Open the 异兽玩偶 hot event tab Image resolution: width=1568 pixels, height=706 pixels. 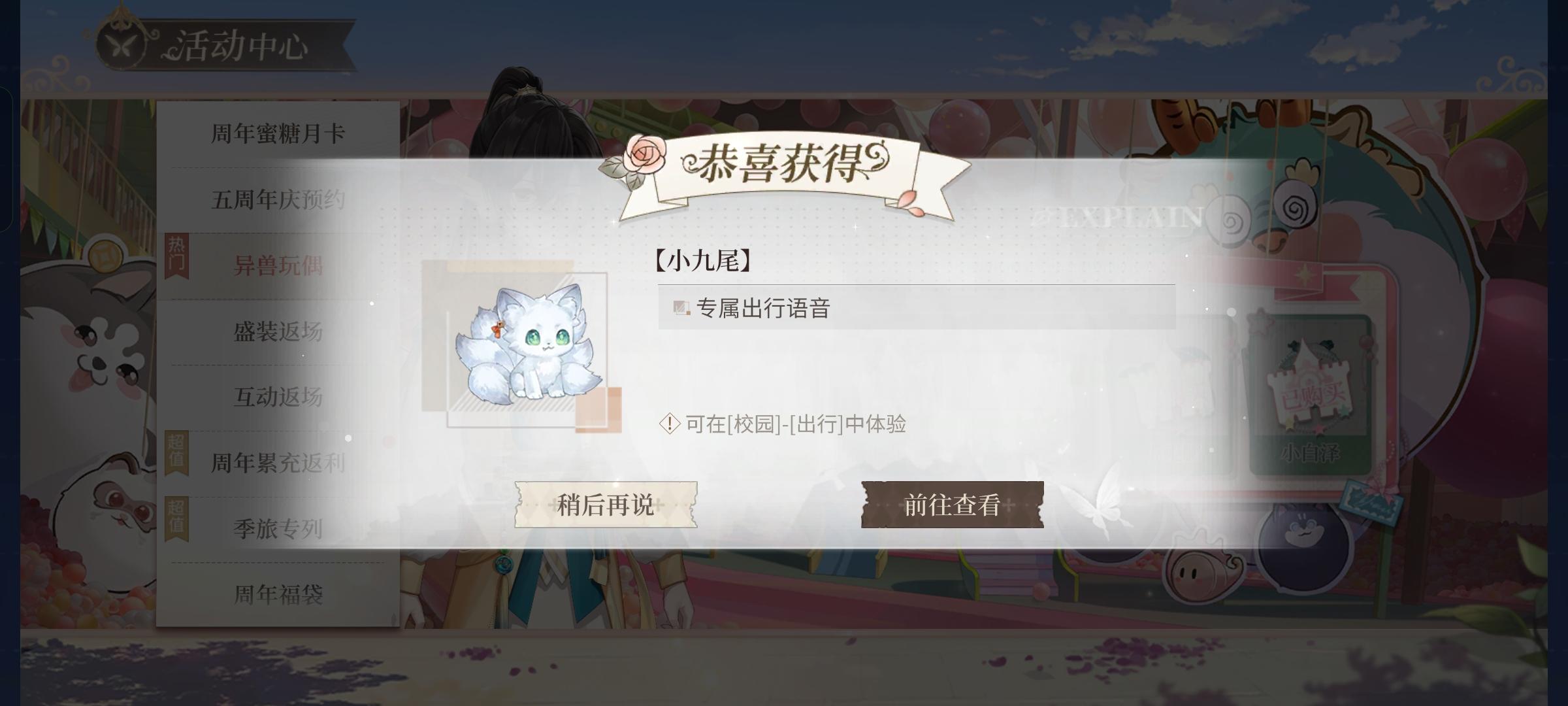278,266
